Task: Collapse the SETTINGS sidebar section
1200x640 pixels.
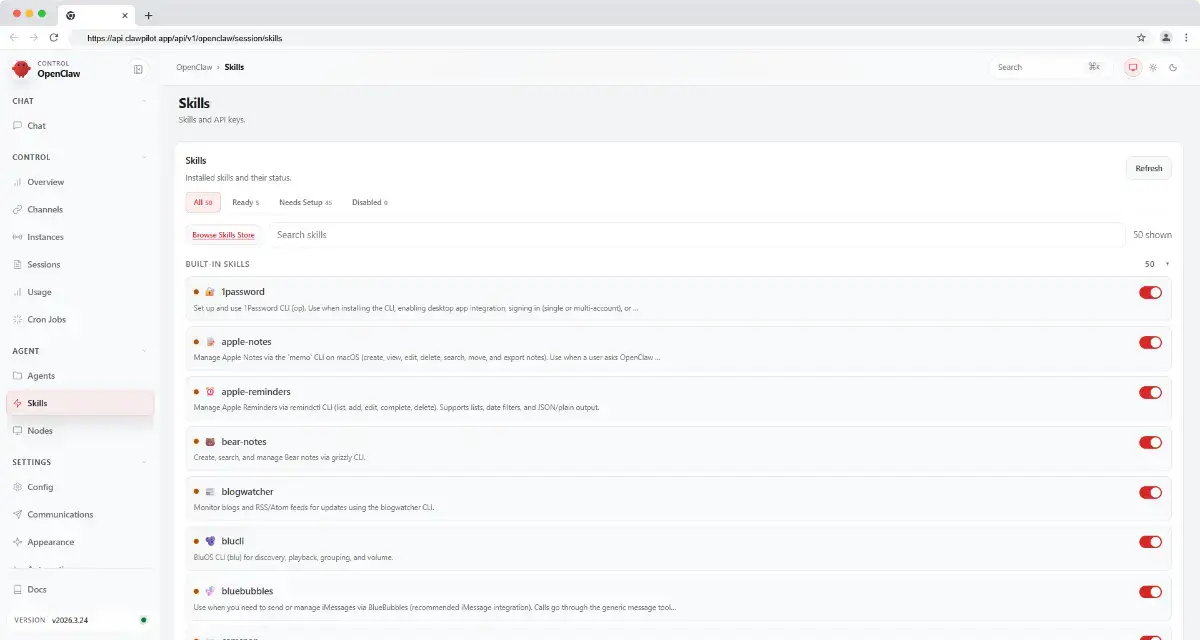Action: pos(144,462)
